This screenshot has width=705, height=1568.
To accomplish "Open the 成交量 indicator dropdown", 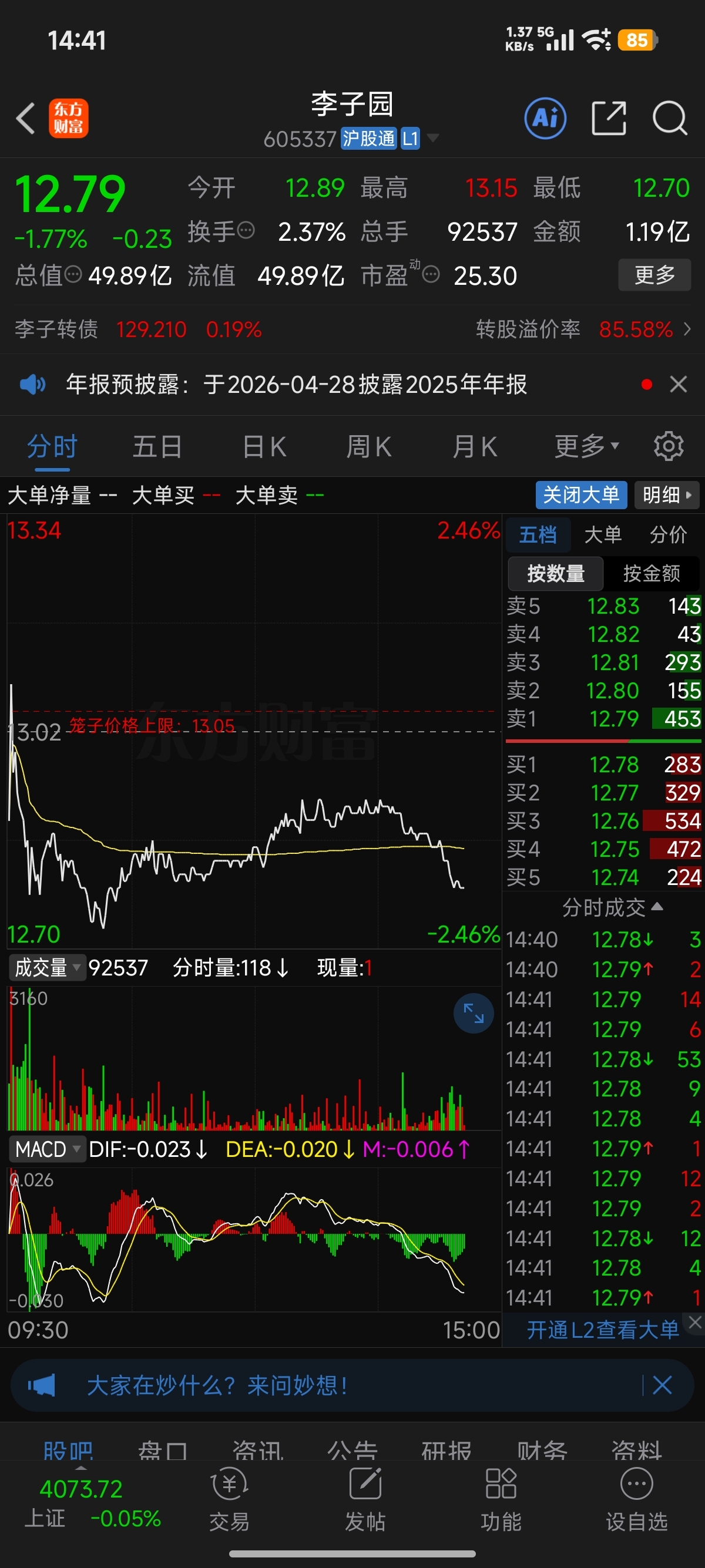I will click(48, 967).
